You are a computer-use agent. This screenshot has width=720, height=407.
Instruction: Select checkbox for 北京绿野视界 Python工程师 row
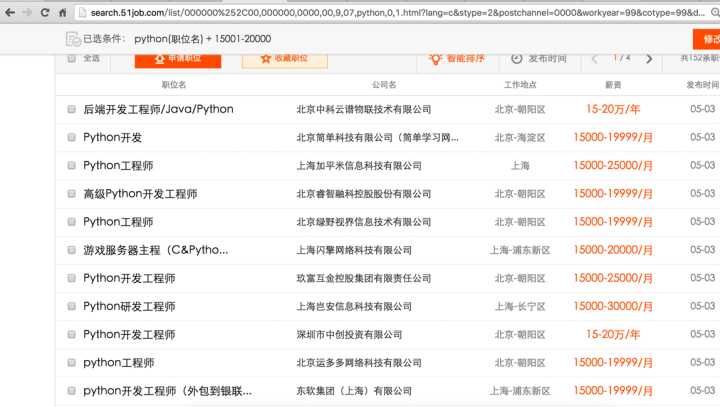[71, 221]
